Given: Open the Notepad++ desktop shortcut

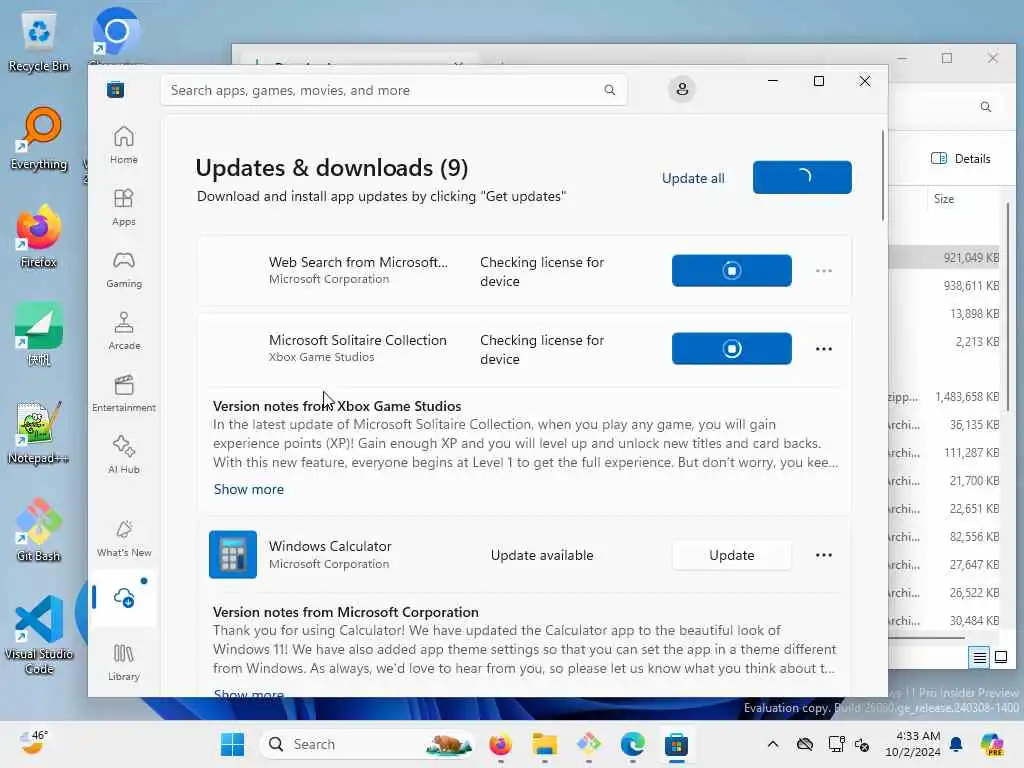Looking at the screenshot, I should [x=39, y=432].
